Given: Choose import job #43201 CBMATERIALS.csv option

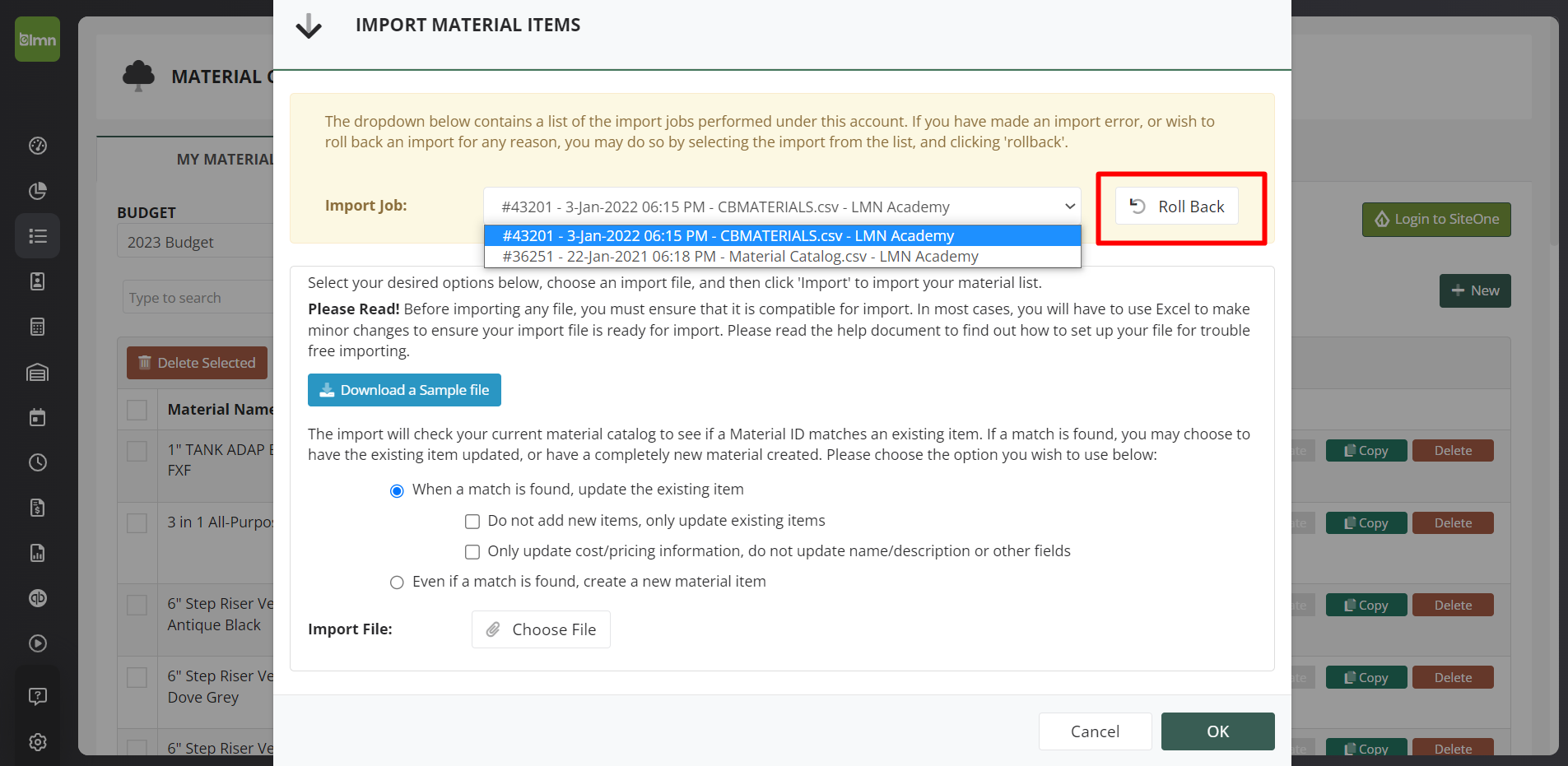Looking at the screenshot, I should [782, 236].
